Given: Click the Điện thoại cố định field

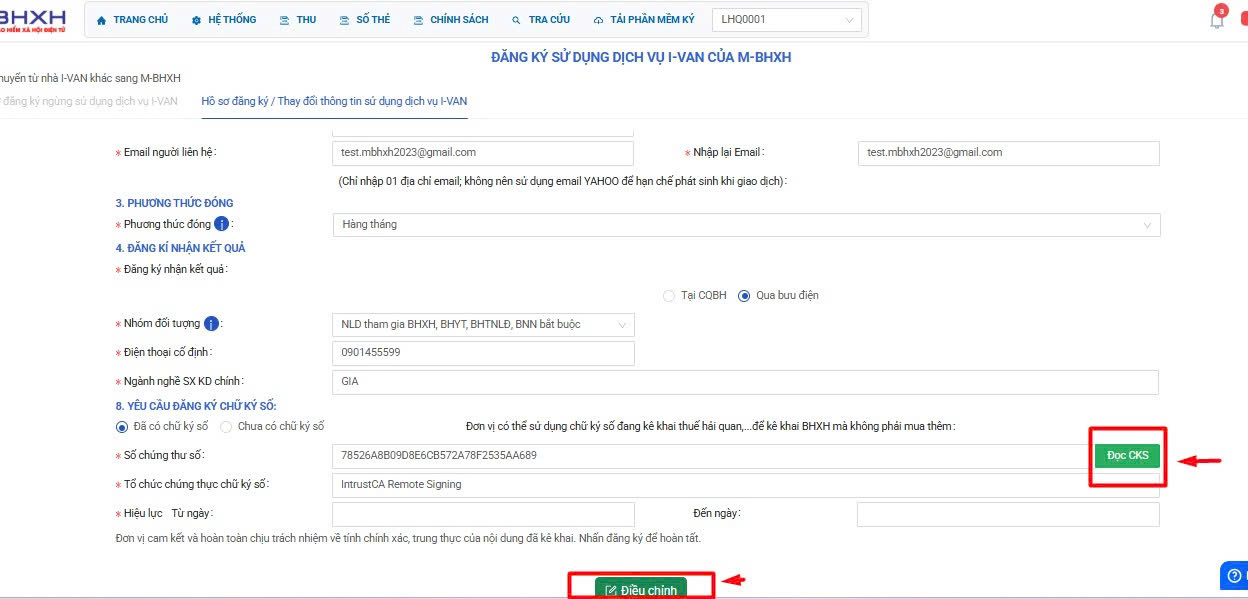Looking at the screenshot, I should pos(482,353).
